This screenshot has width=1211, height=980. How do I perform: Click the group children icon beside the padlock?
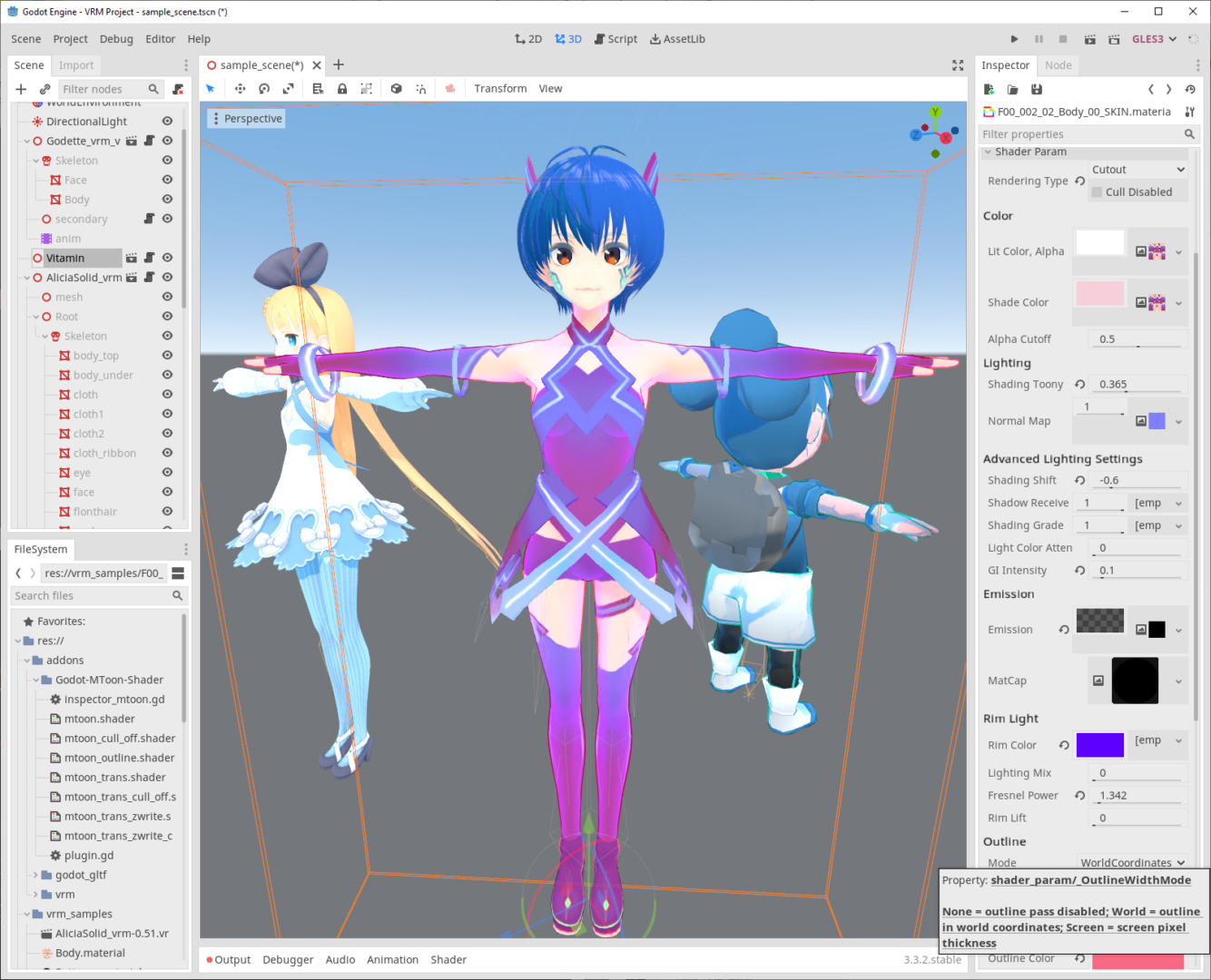[x=367, y=89]
